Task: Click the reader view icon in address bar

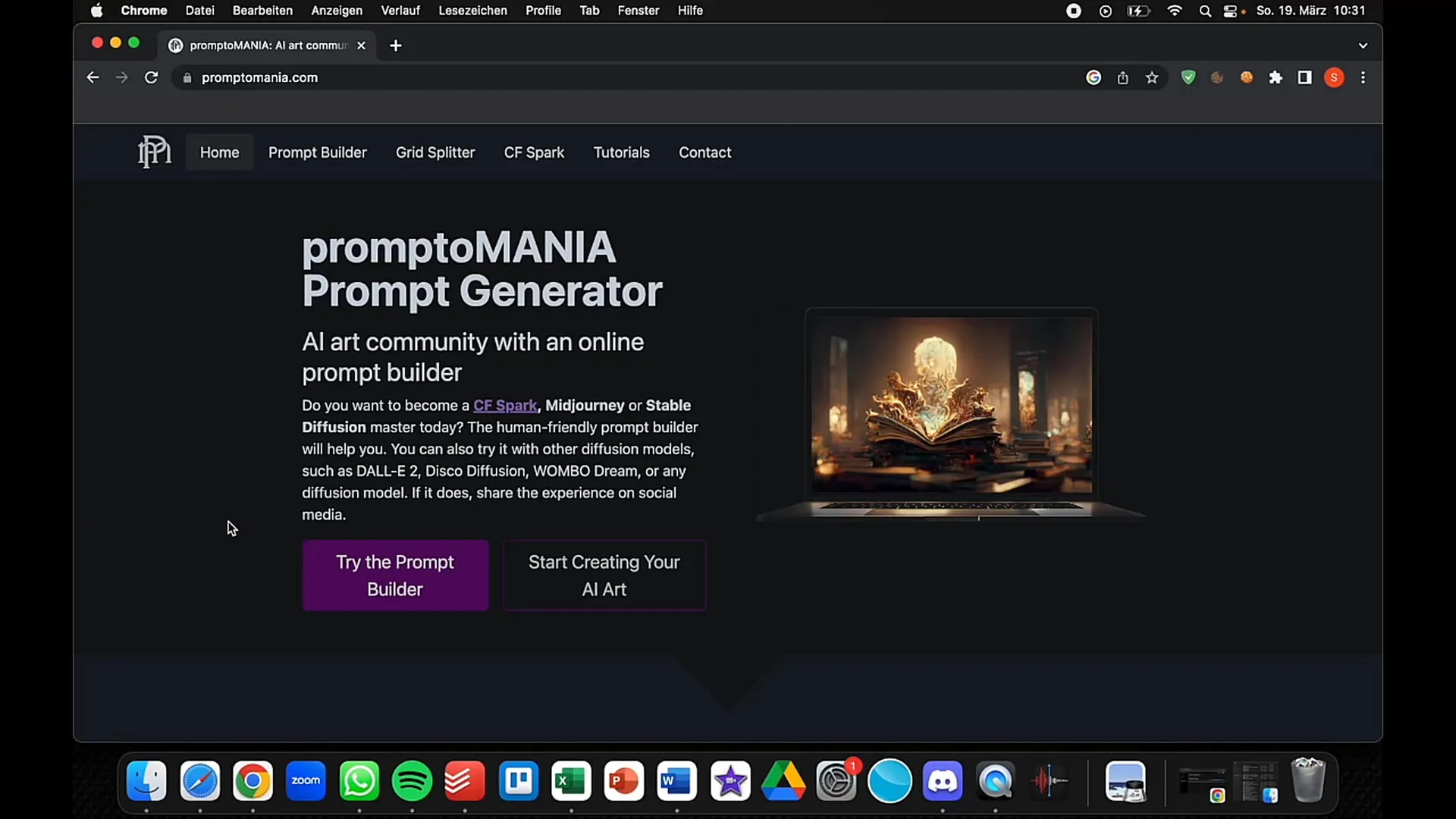Action: coord(1305,77)
